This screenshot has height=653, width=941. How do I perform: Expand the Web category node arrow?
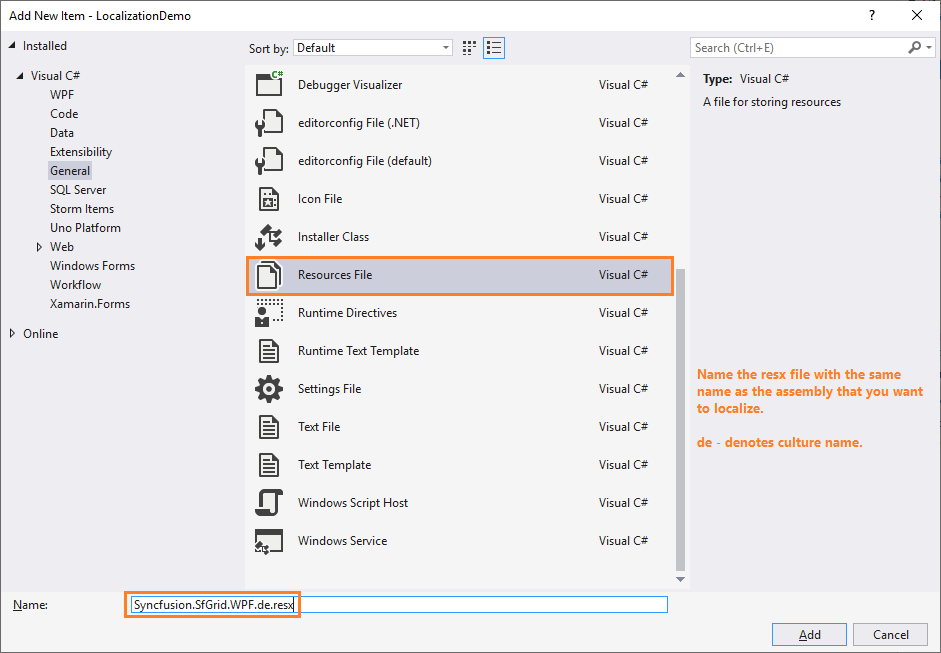[40, 247]
